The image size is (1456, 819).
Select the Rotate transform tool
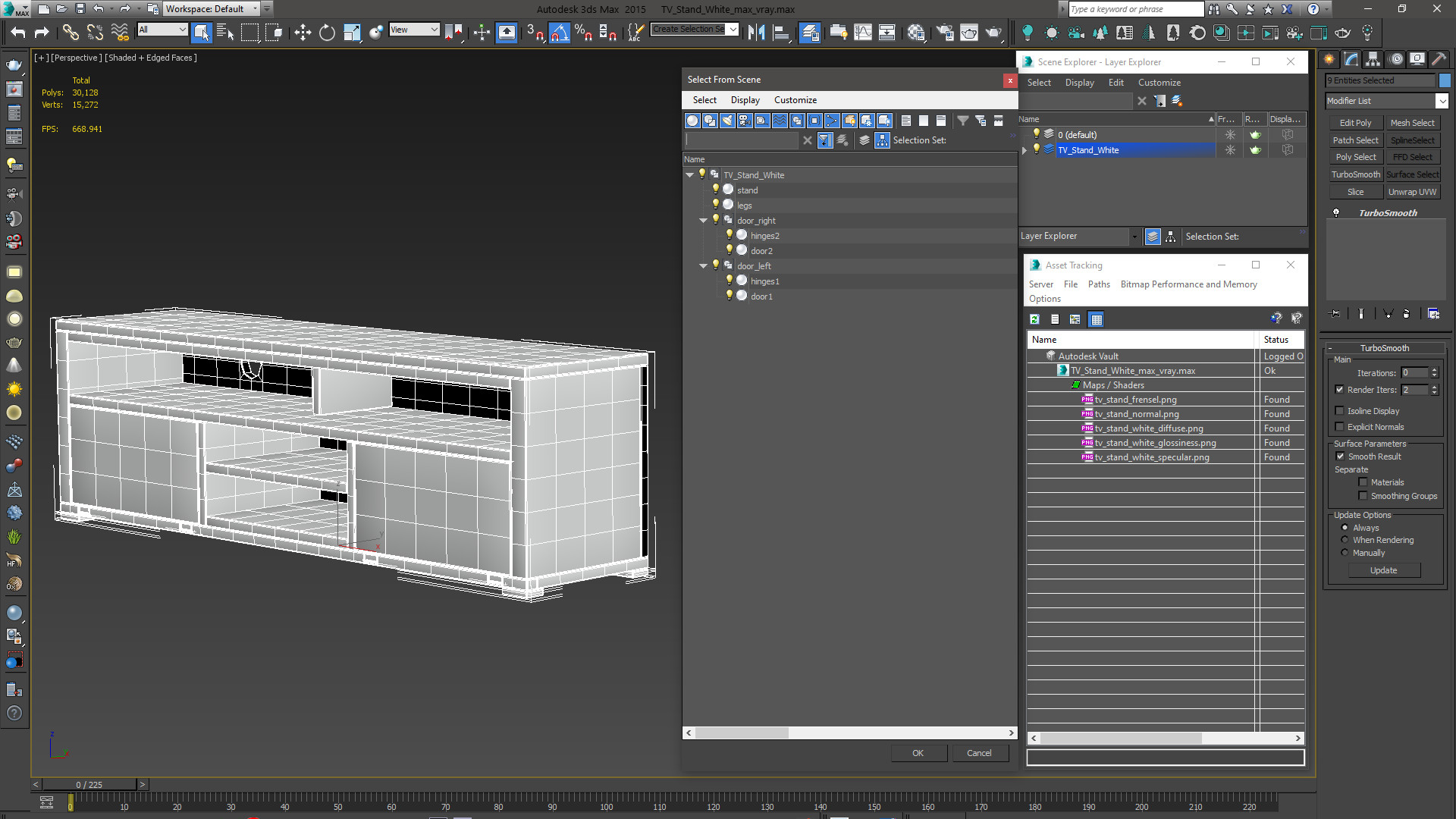tap(327, 32)
